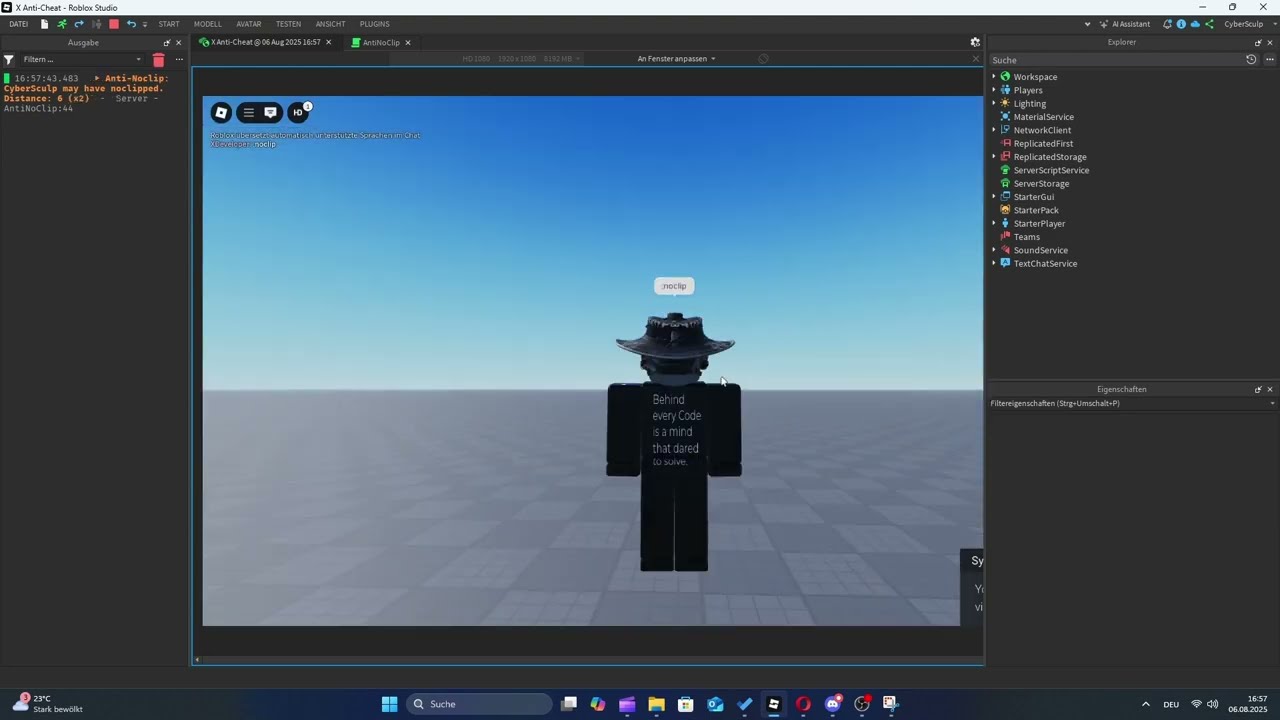Stop the playtest with the red square
This screenshot has width=1280, height=720.
tap(113, 24)
